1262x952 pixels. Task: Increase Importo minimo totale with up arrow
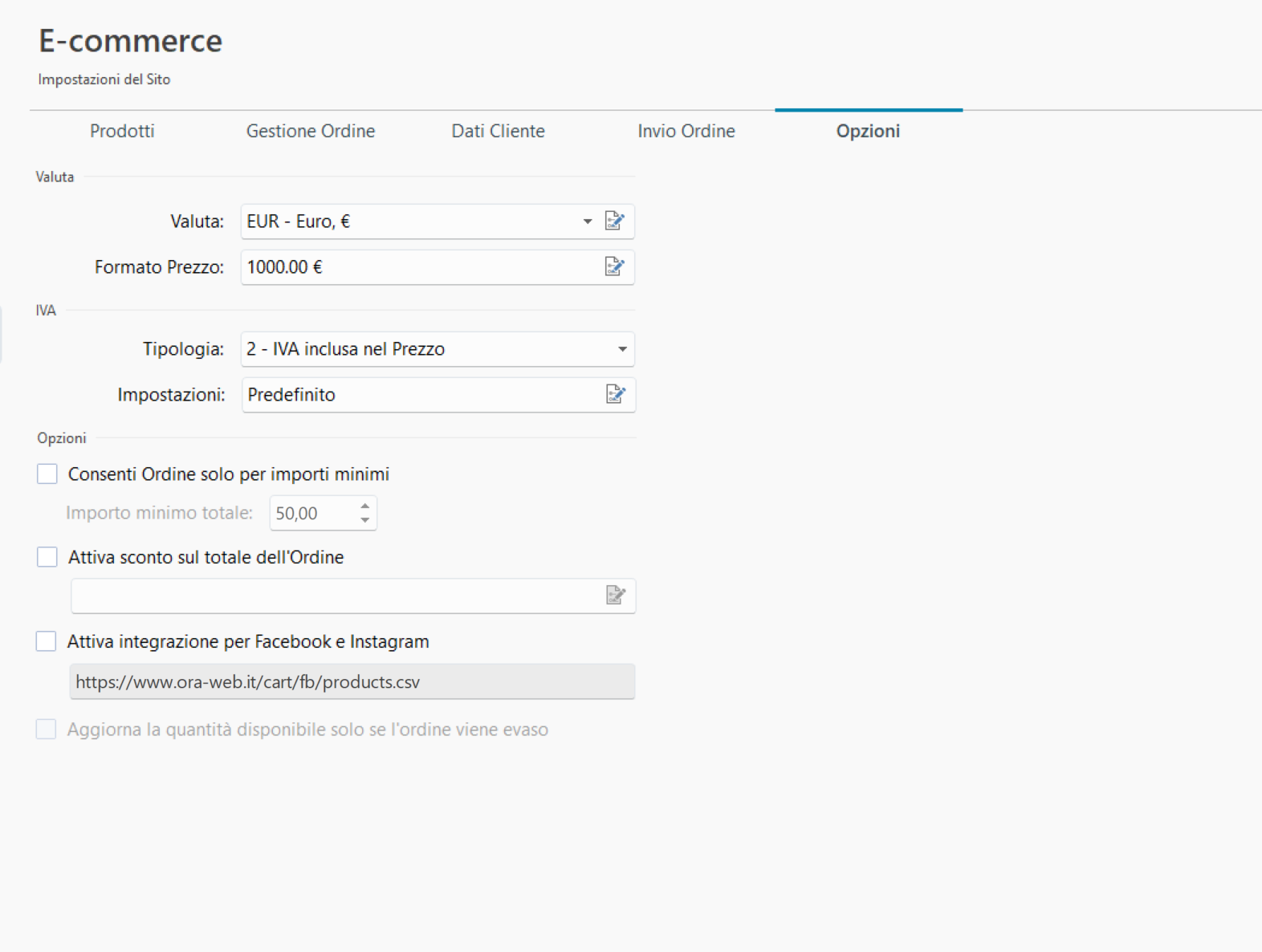pyautogui.click(x=365, y=507)
